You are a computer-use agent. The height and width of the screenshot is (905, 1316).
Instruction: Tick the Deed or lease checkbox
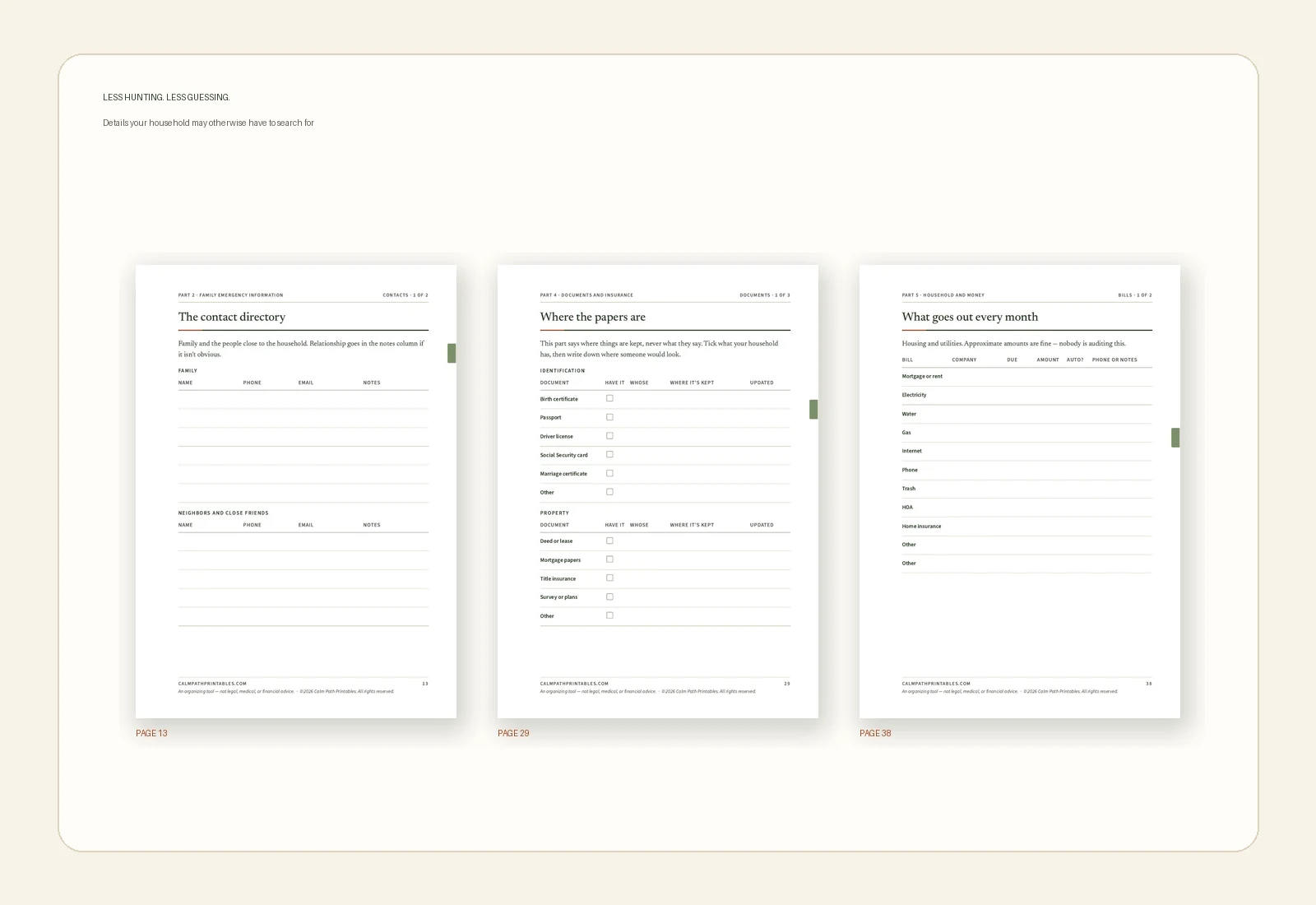coord(609,541)
